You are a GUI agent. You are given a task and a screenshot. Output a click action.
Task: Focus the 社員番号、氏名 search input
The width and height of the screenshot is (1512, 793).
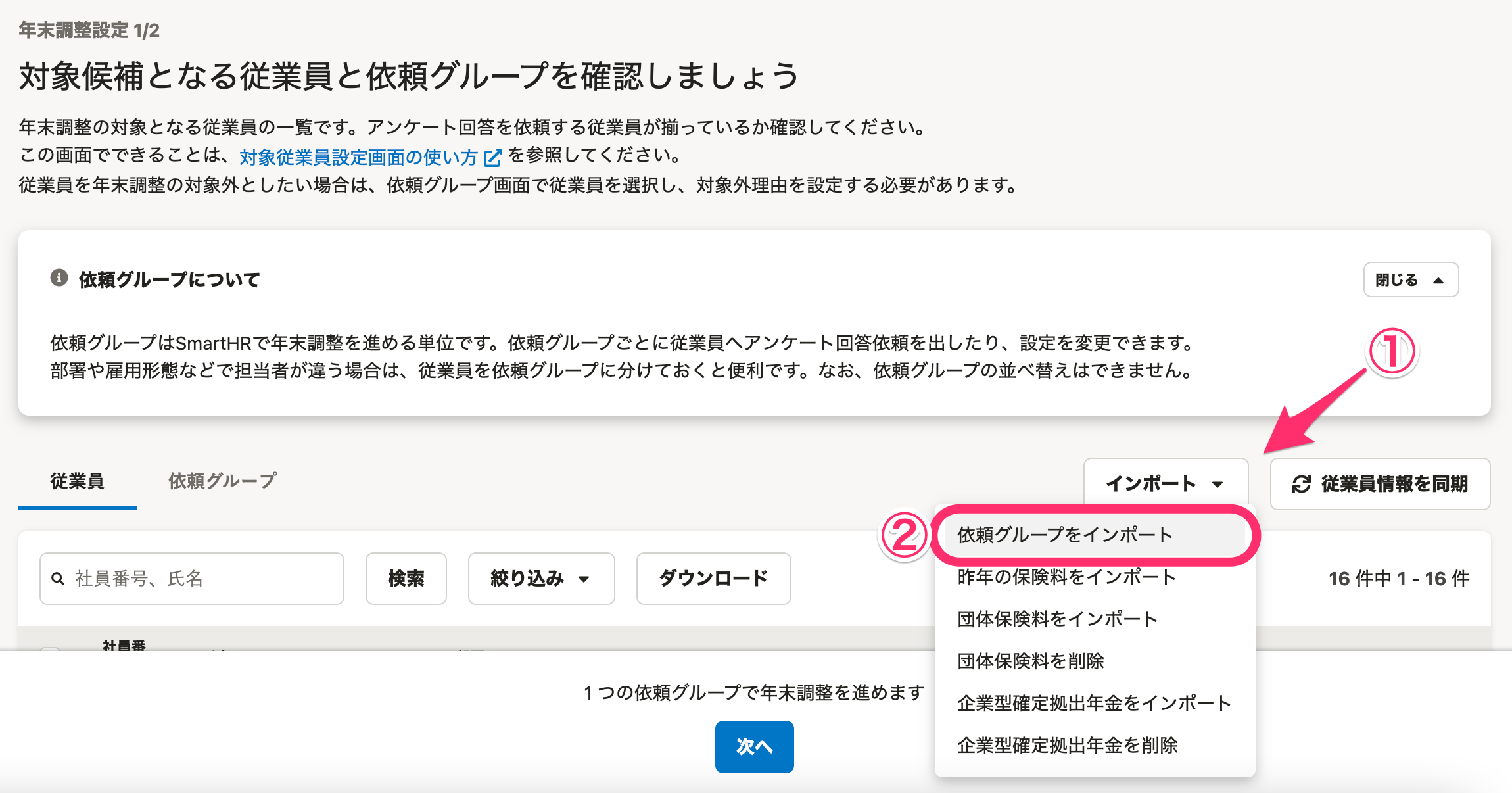[192, 579]
